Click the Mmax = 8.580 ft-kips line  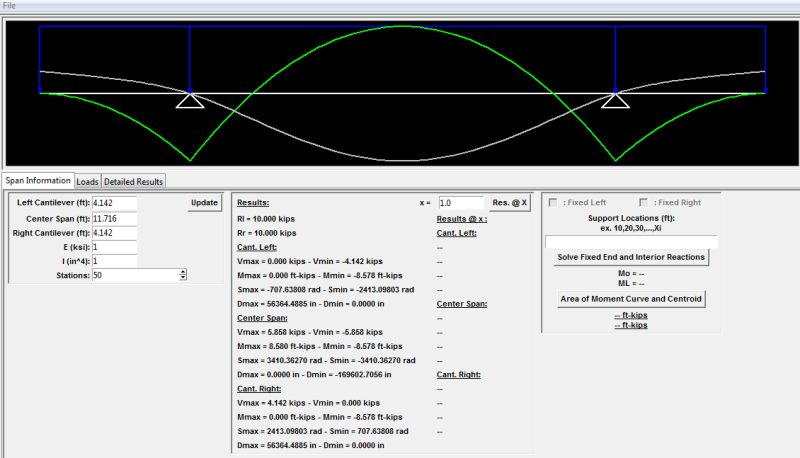320,346
